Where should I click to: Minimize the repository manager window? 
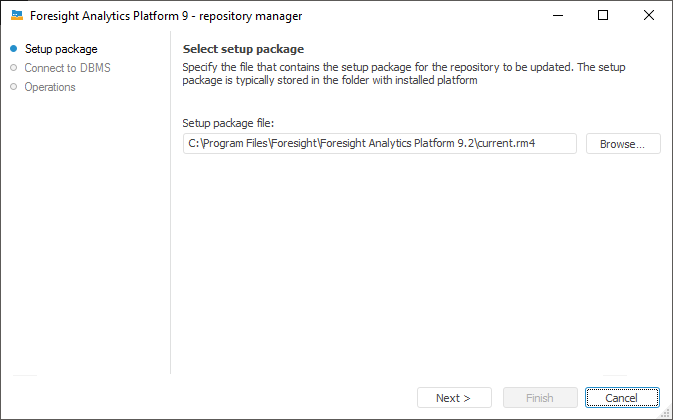558,16
